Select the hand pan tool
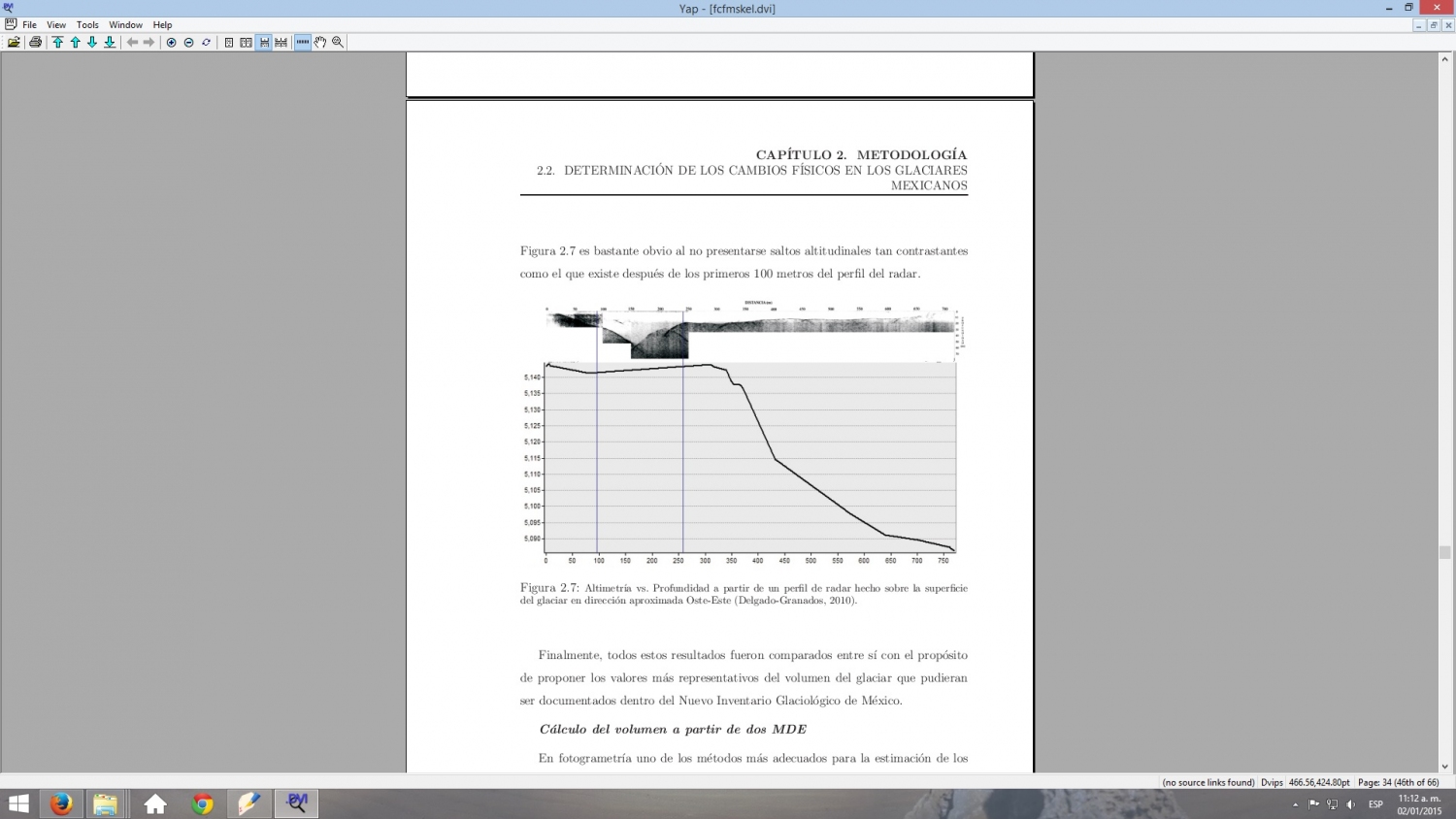1456x819 pixels. click(x=320, y=43)
